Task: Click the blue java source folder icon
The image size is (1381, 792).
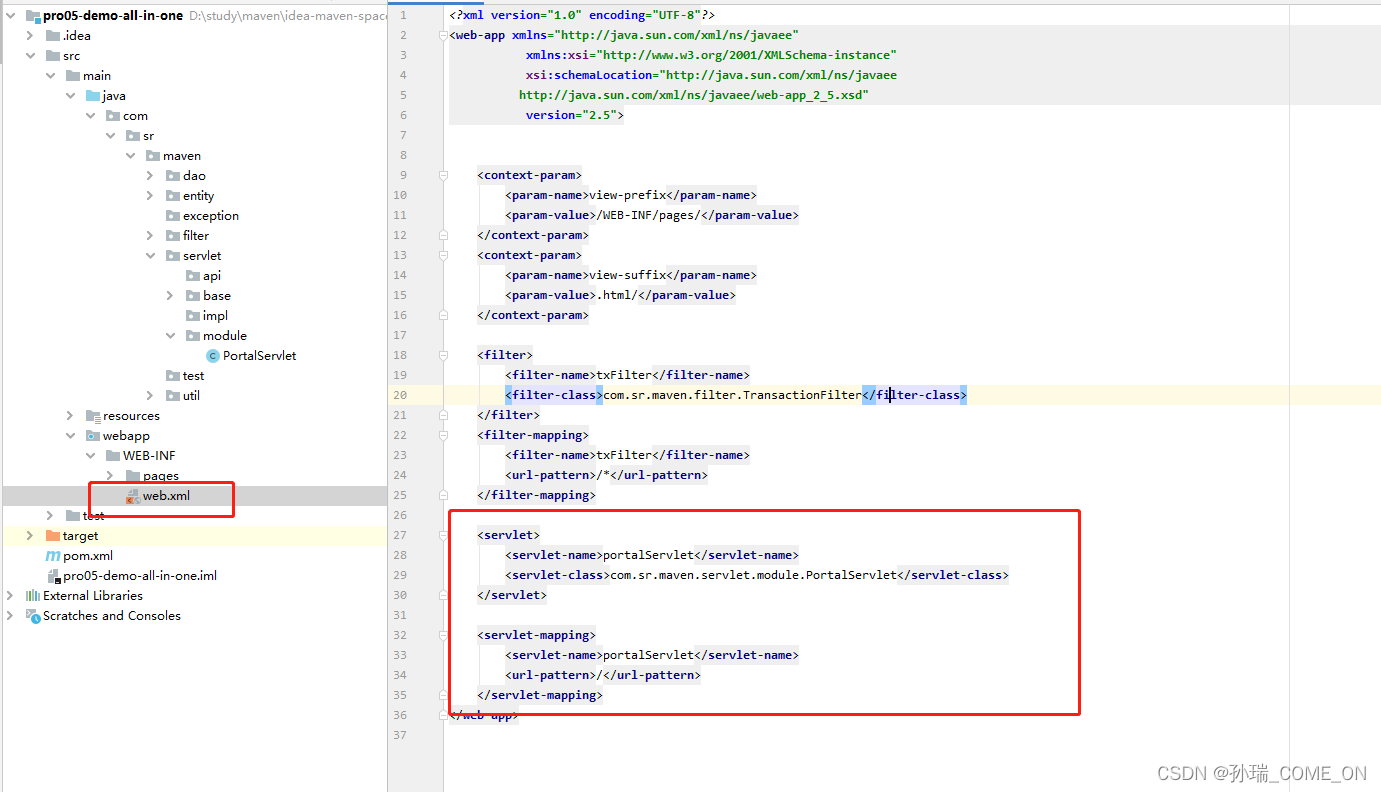Action: pos(93,96)
